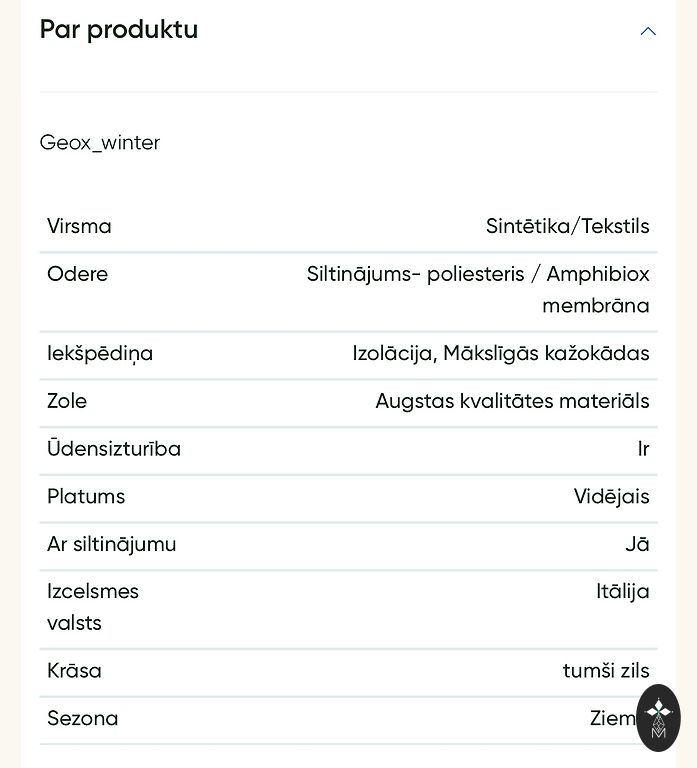Open the floating chat widget icon
The height and width of the screenshot is (768, 697).
coord(658,717)
